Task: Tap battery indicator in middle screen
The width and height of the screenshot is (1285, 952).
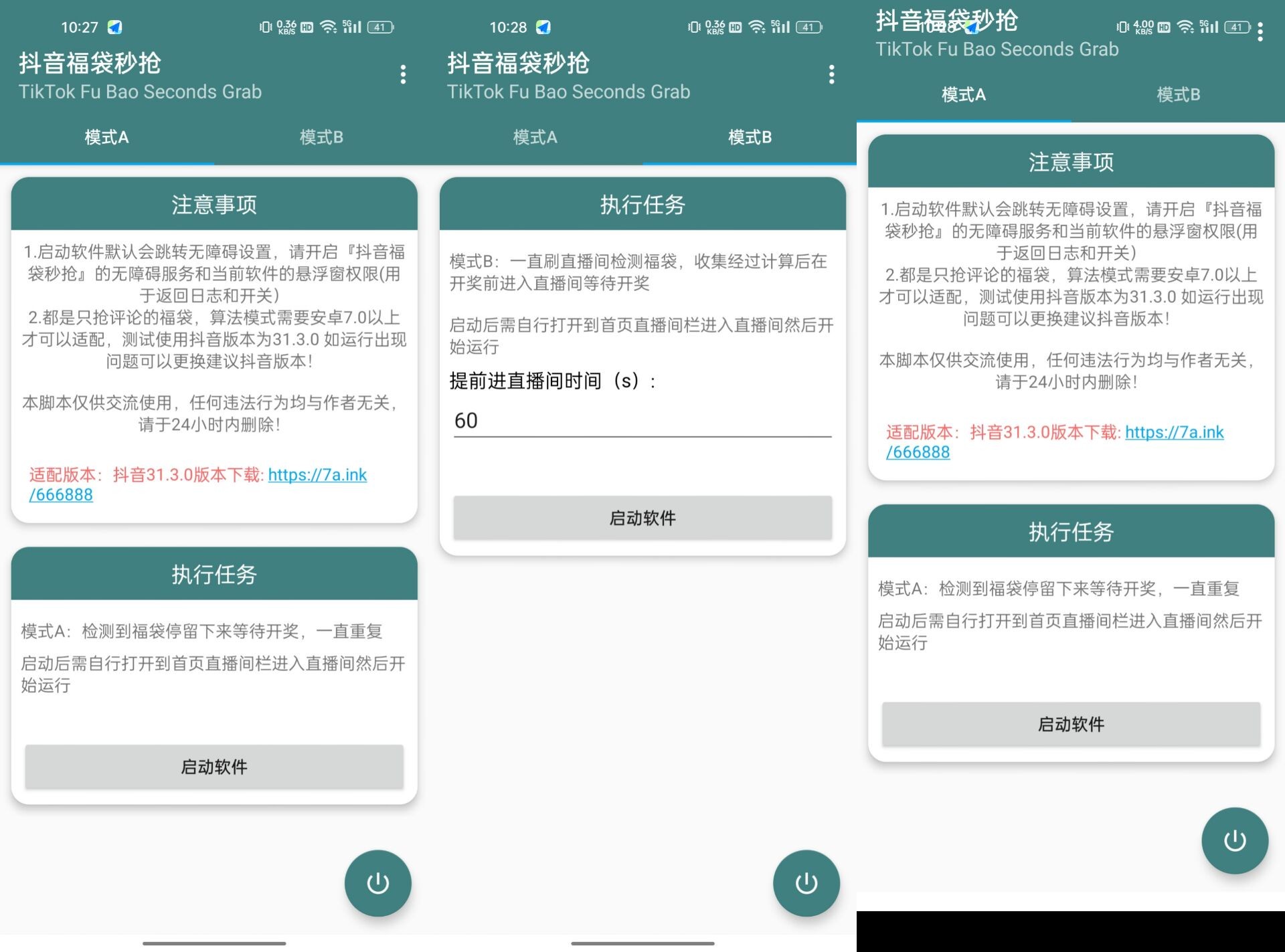Action: 809,27
